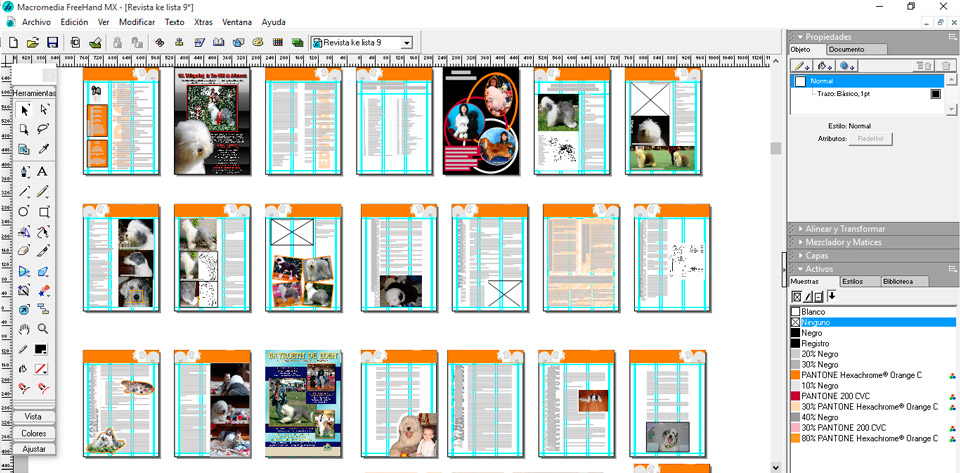960x473 pixels.
Task: Select the Text tool
Action: [x=43, y=171]
